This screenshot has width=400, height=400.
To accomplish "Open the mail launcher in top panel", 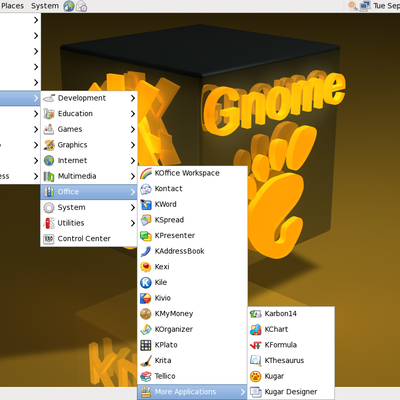I will tap(82, 6).
